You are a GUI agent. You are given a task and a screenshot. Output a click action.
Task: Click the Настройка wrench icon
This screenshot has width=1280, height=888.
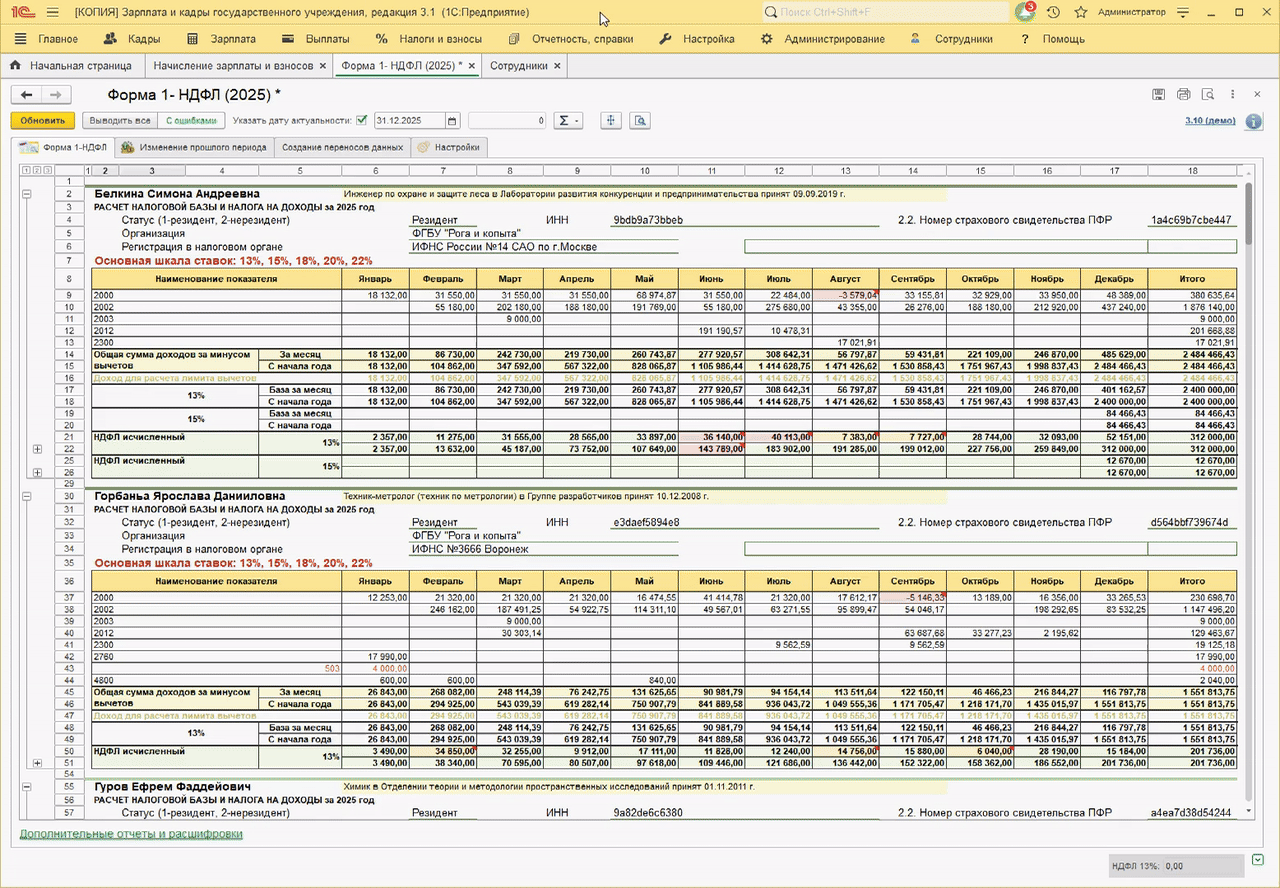tap(666, 39)
